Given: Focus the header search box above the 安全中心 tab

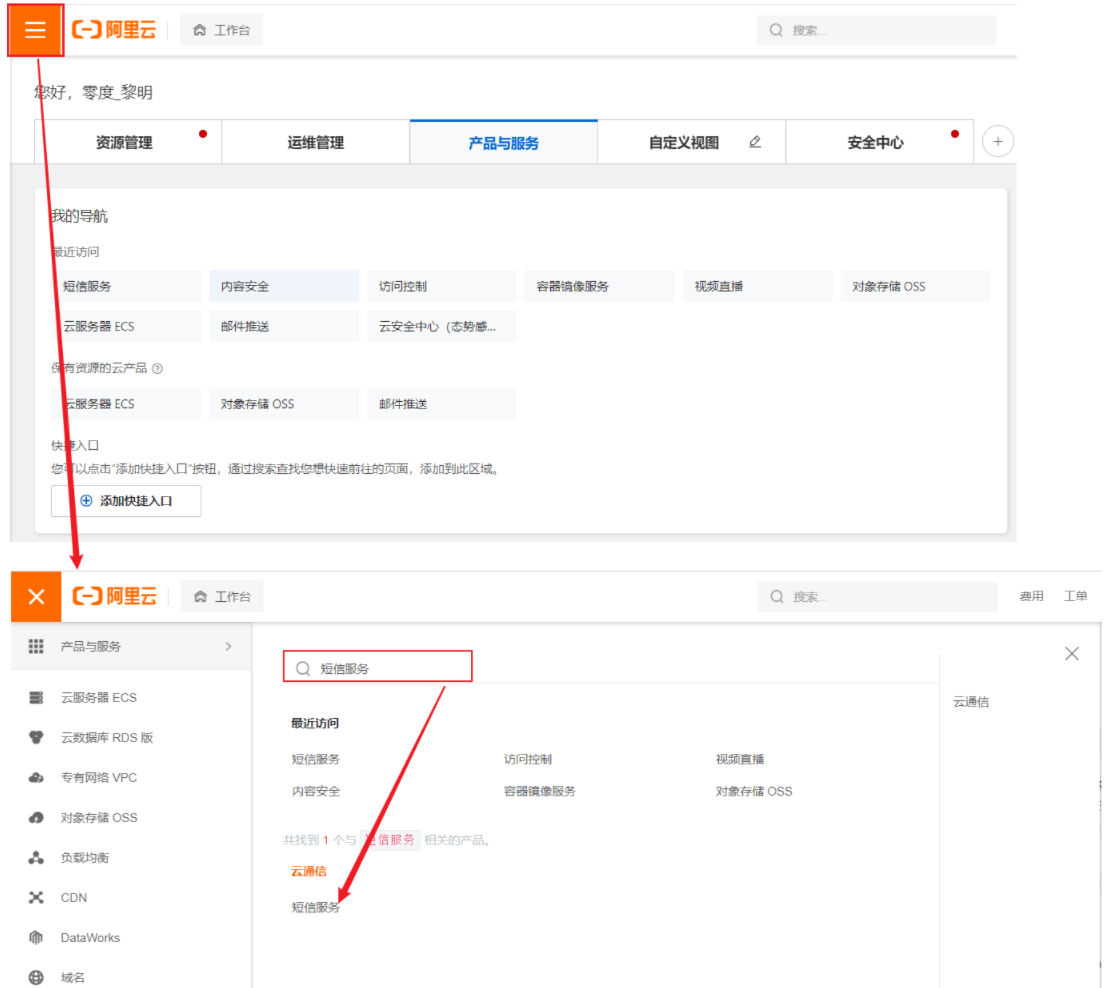Looking at the screenshot, I should pos(876,30).
